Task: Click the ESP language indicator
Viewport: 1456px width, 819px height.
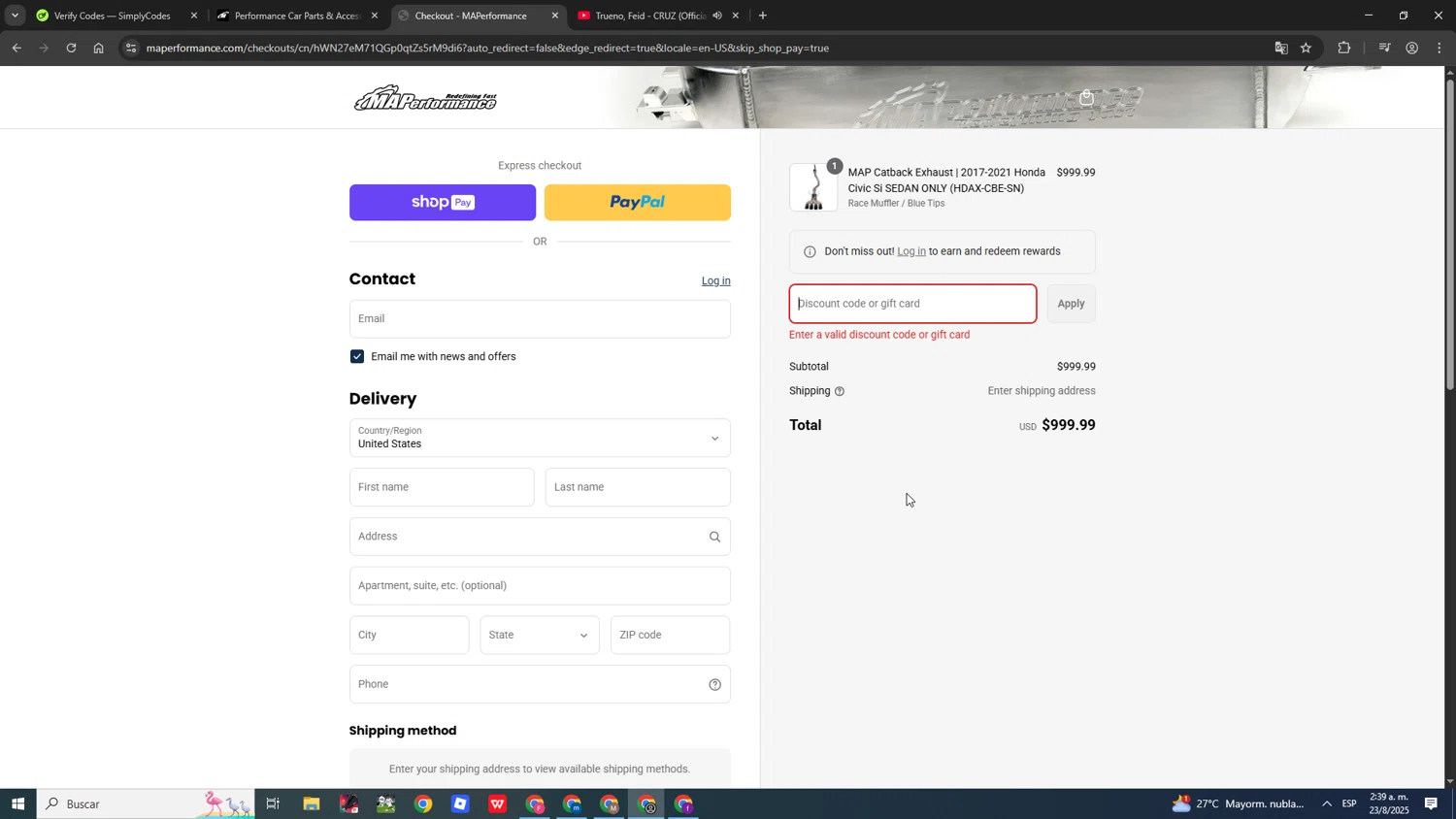Action: [x=1349, y=803]
